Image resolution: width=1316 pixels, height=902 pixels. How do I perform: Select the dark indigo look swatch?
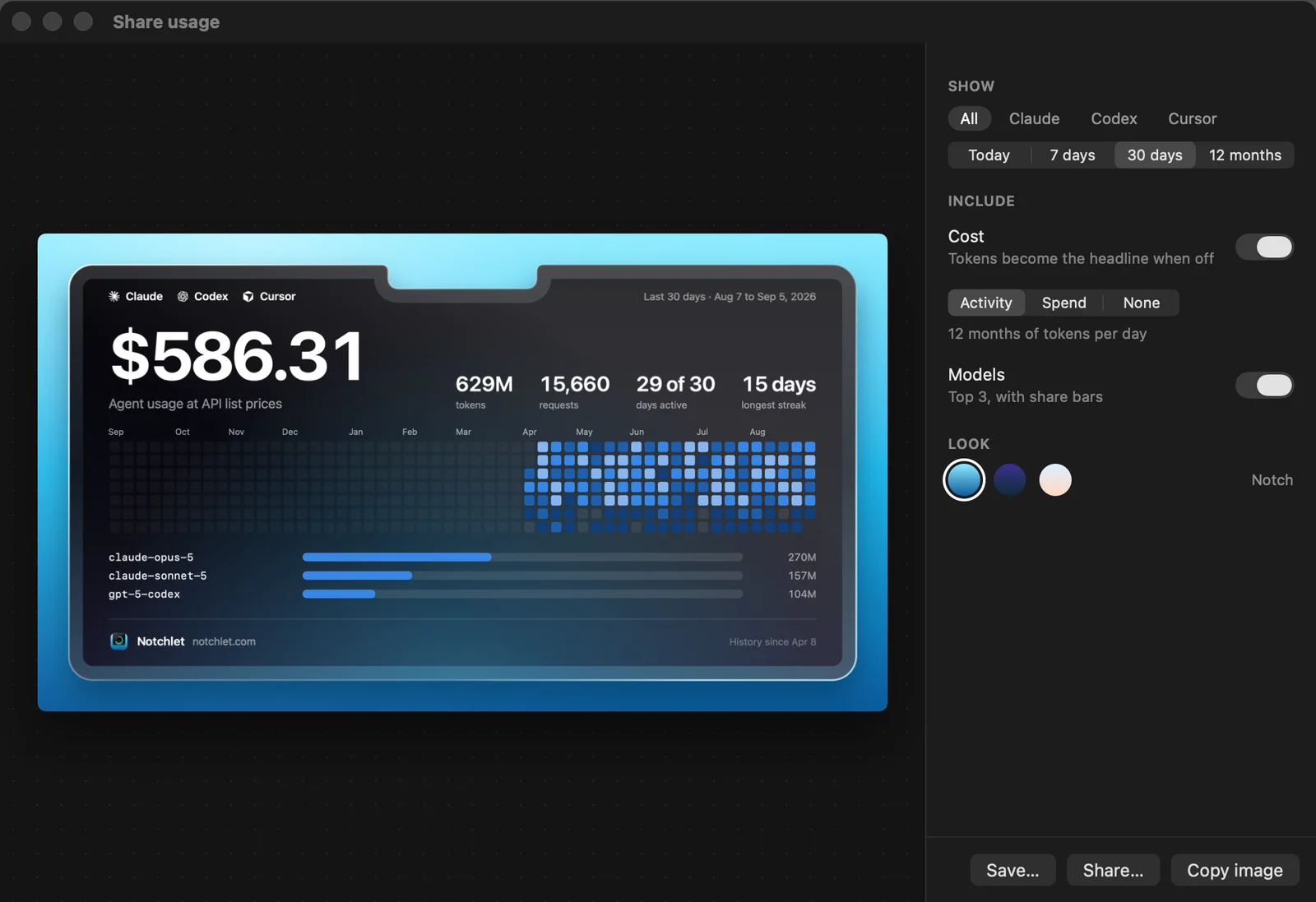[1010, 480]
